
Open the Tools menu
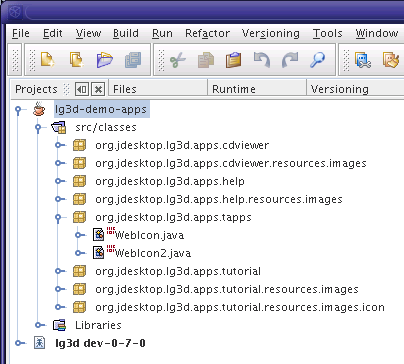(x=328, y=33)
